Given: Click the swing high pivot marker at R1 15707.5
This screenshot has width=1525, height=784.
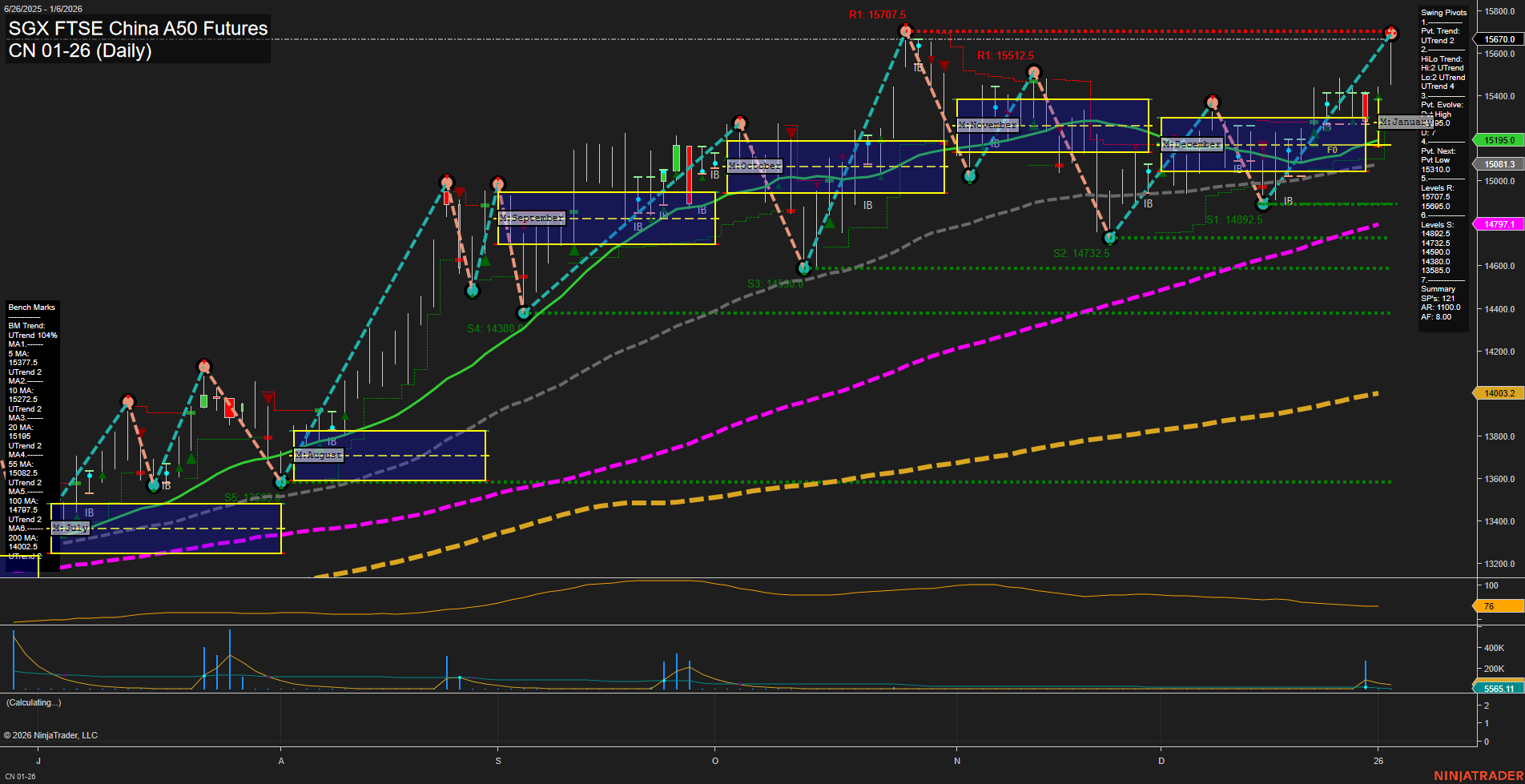Looking at the screenshot, I should point(906,30).
